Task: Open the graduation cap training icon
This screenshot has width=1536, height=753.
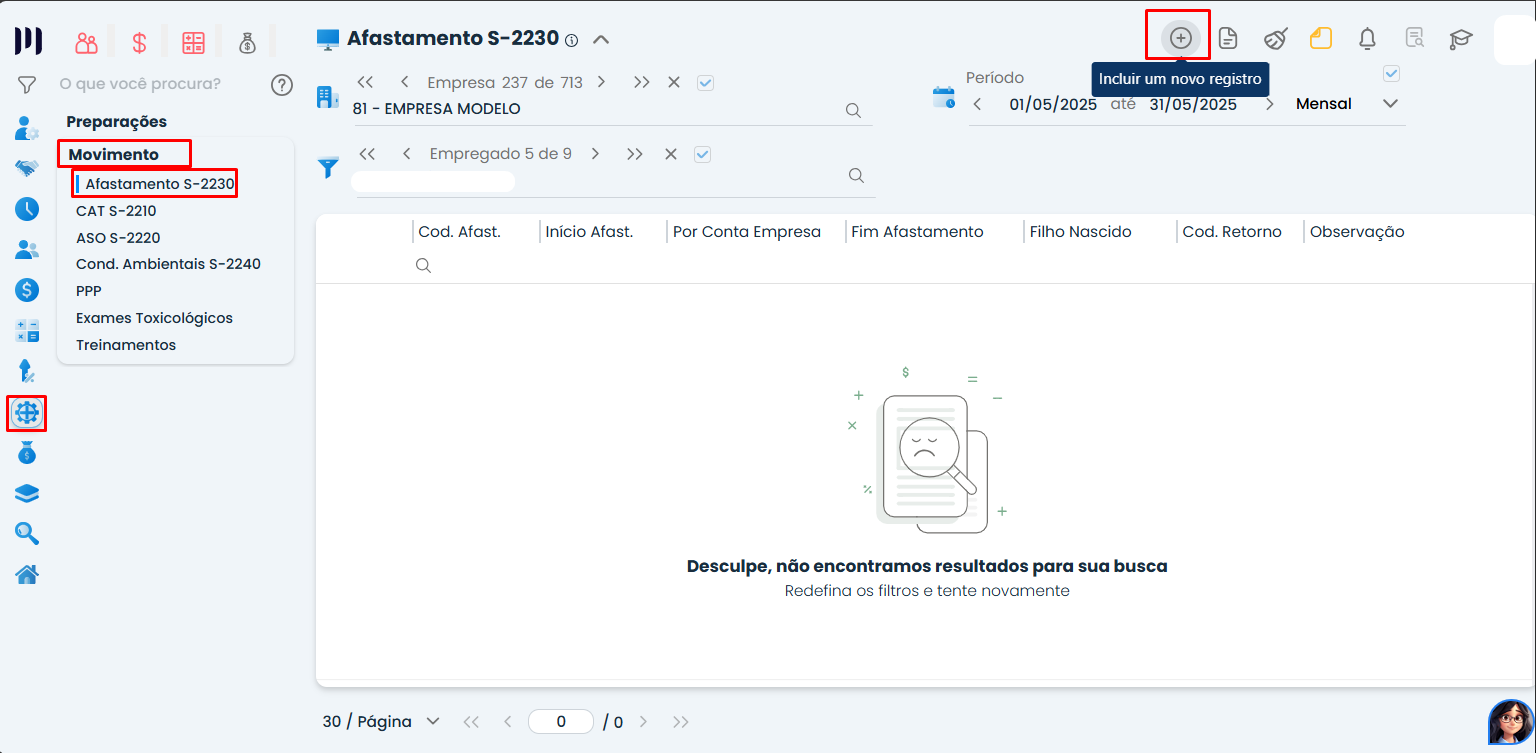Action: pyautogui.click(x=1461, y=39)
